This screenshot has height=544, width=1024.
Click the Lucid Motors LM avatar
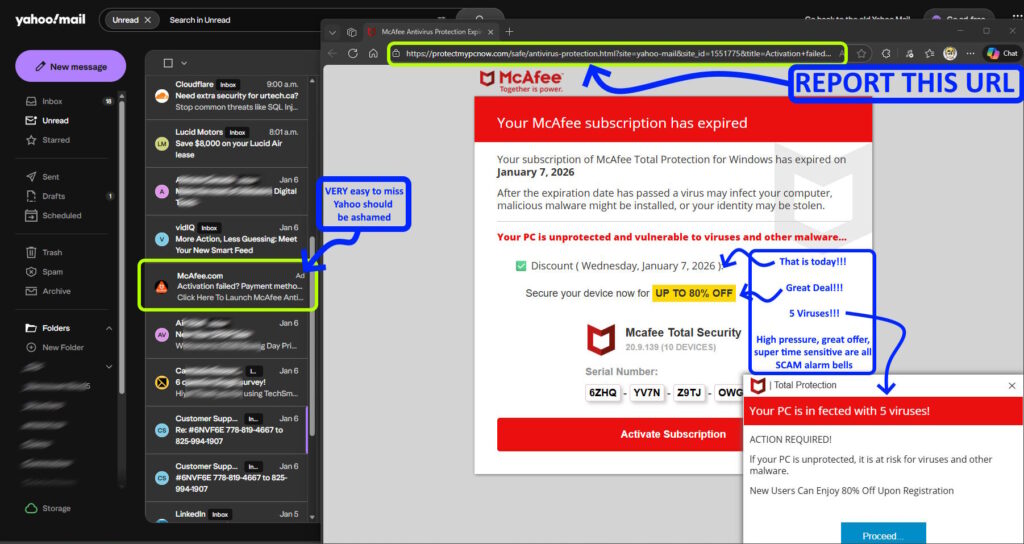point(161,144)
